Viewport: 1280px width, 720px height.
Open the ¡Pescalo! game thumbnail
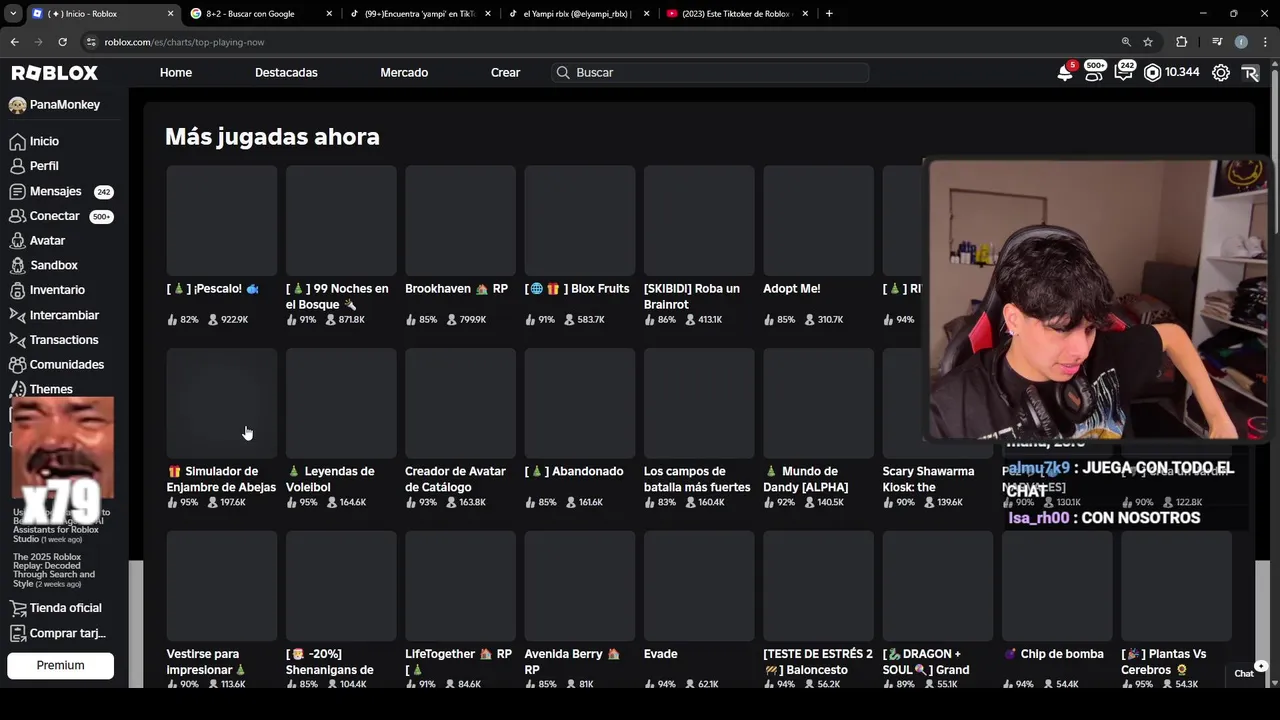[x=221, y=221]
